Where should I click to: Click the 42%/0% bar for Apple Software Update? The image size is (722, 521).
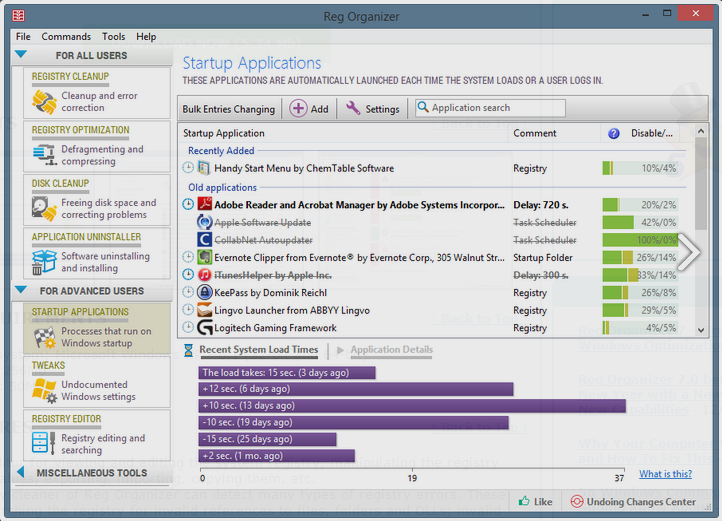(640, 222)
